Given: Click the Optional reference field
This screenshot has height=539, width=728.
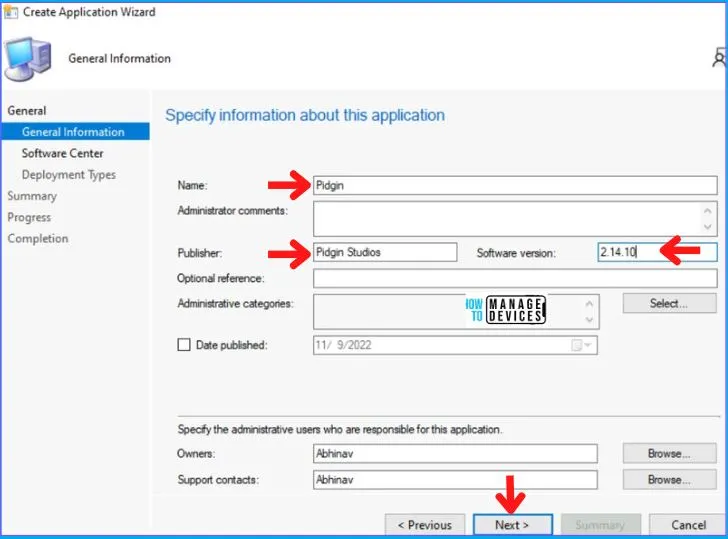Looking at the screenshot, I should tap(515, 279).
